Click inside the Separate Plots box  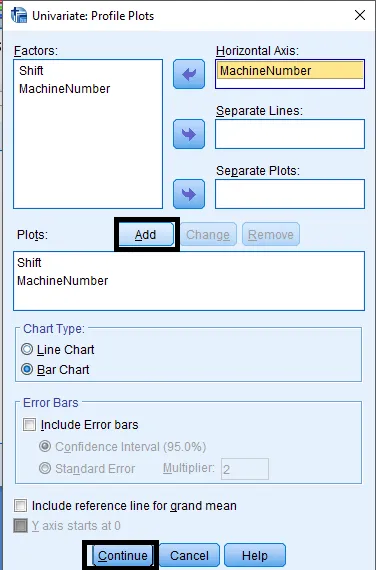[290, 194]
